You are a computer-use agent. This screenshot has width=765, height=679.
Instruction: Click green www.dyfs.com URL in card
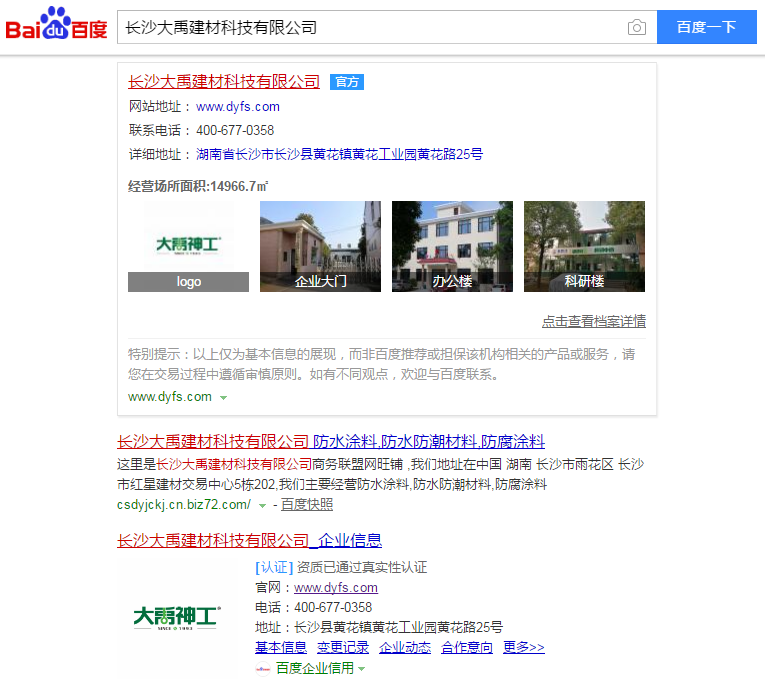(170, 397)
